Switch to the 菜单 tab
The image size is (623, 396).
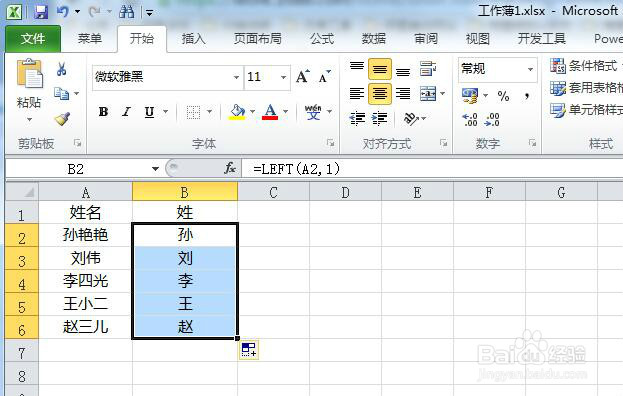click(89, 39)
